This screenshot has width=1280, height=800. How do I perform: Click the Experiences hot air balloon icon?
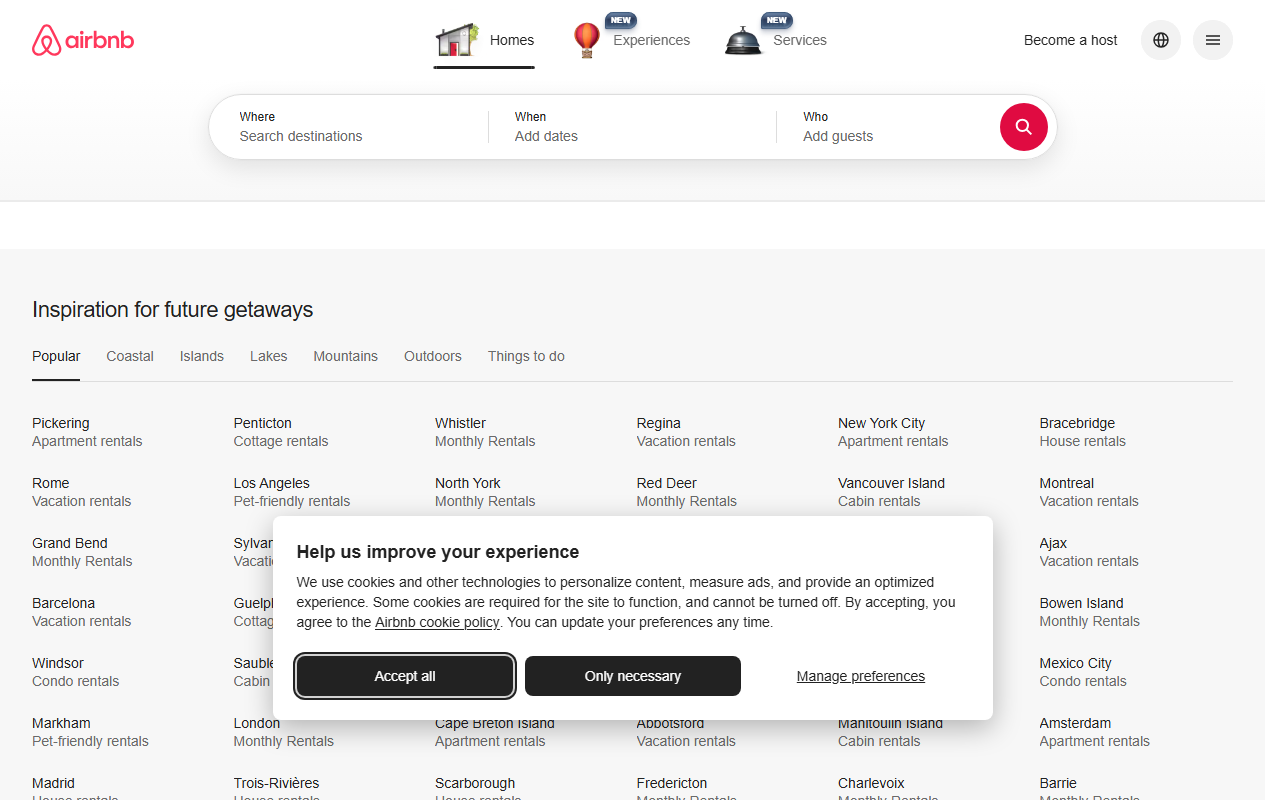[x=587, y=40]
